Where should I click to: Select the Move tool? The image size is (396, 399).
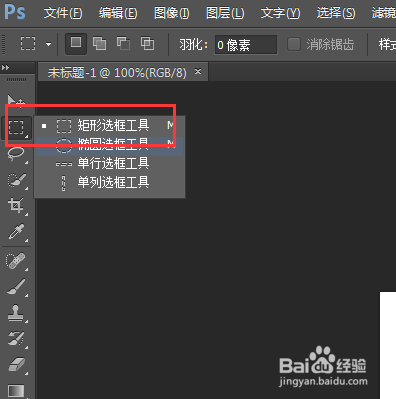(x=16, y=101)
